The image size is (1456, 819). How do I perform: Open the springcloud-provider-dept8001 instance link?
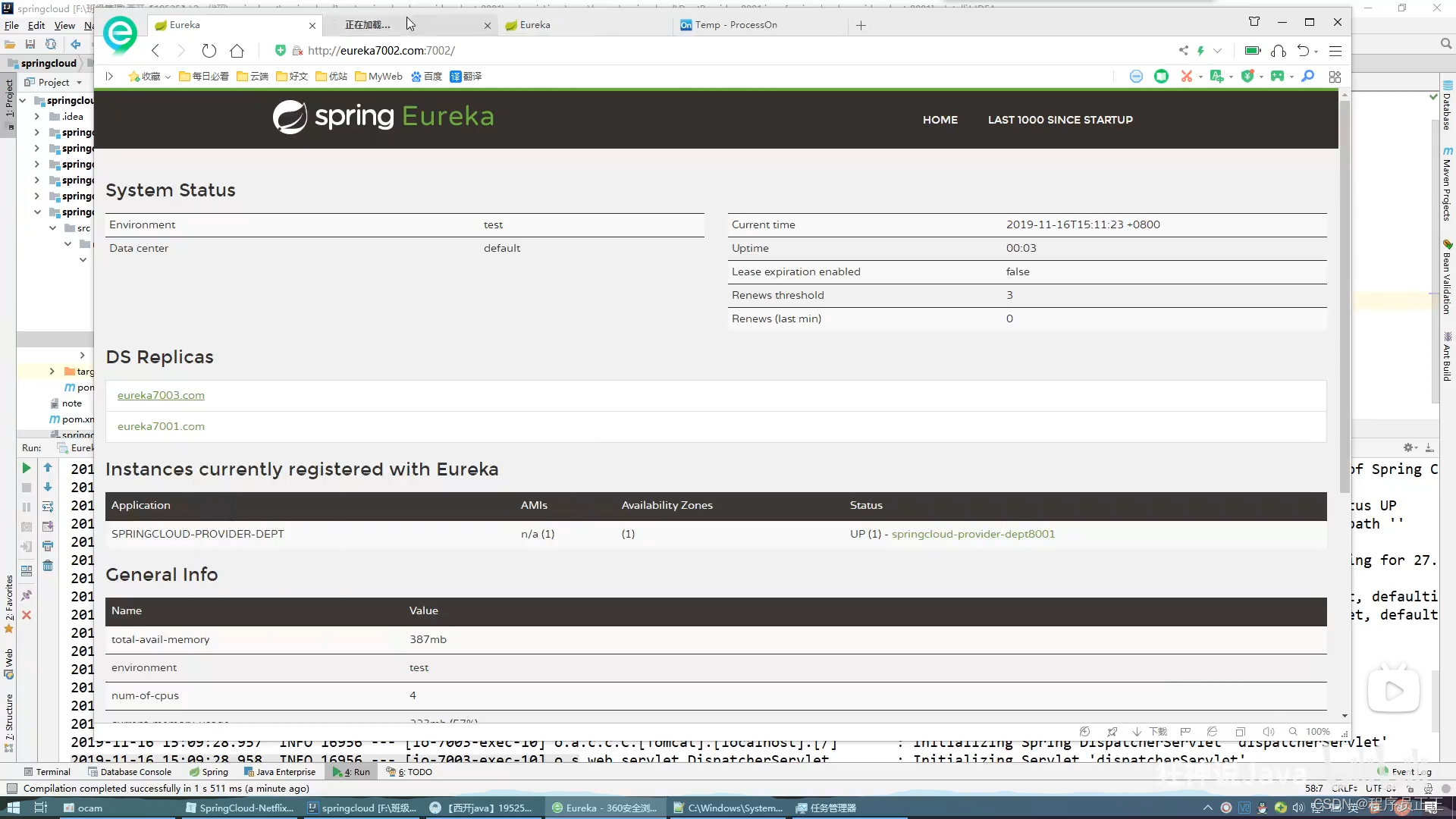point(973,533)
